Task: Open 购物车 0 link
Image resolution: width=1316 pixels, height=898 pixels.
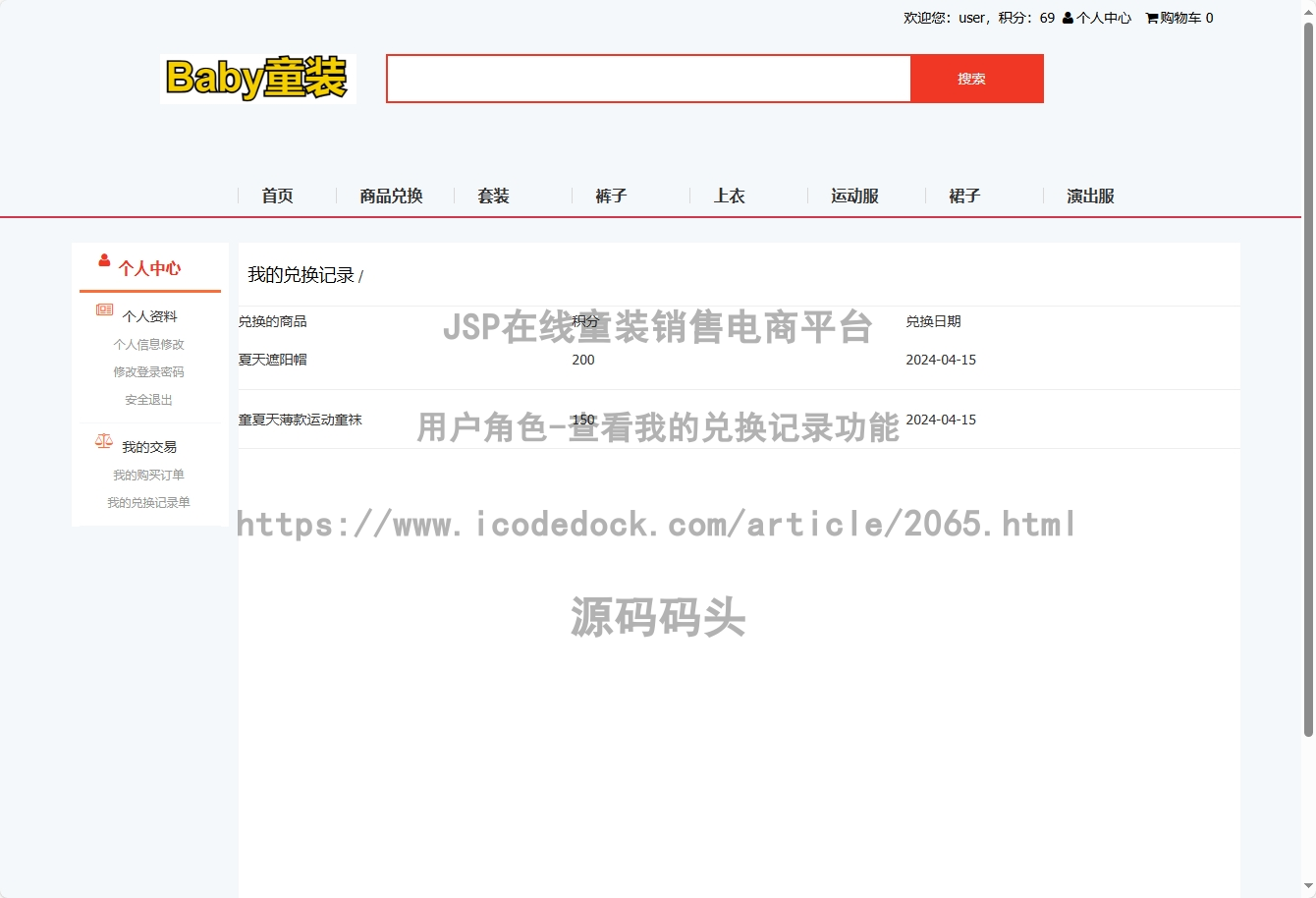Action: pyautogui.click(x=1186, y=18)
